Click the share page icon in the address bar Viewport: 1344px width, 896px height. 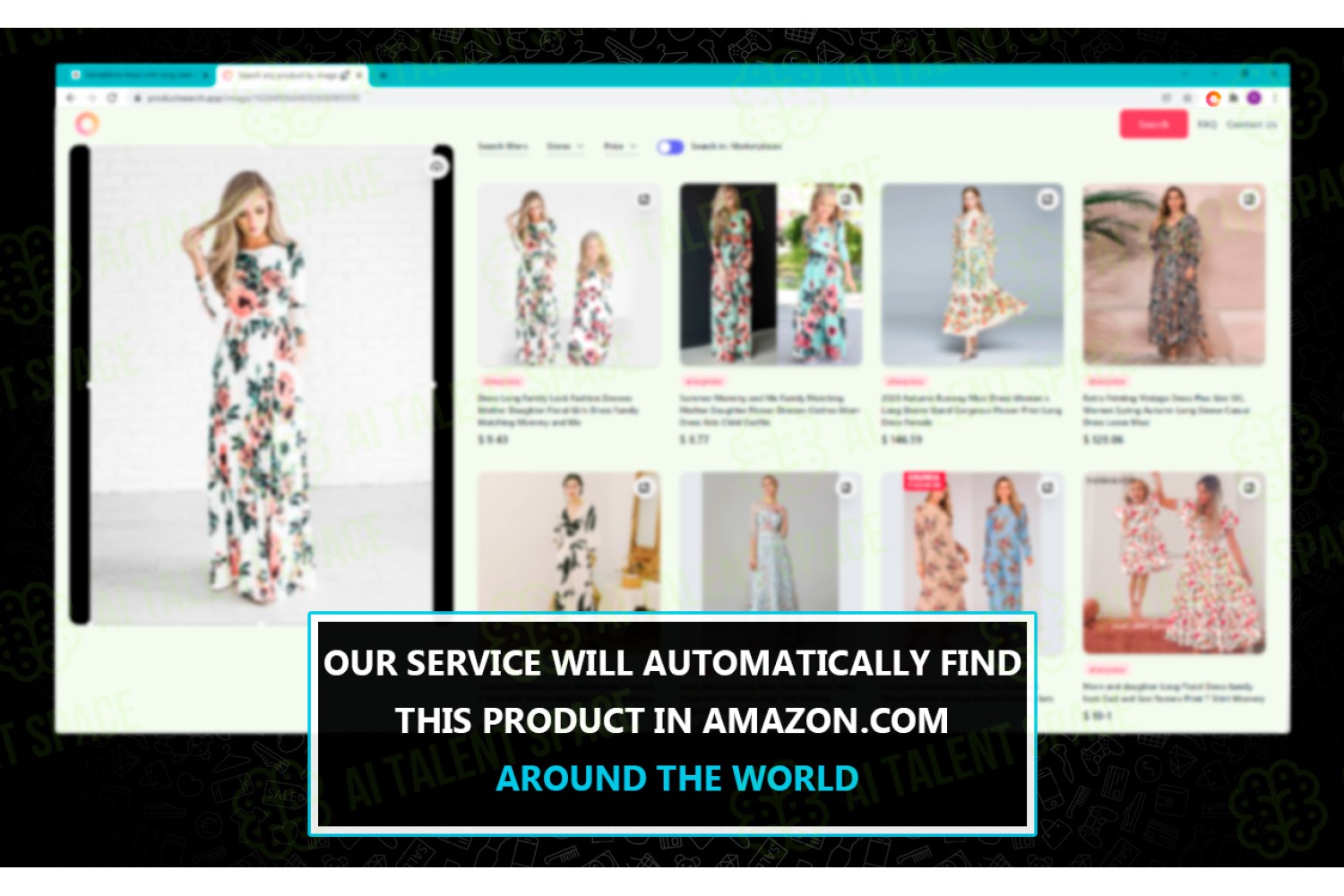tap(1166, 98)
